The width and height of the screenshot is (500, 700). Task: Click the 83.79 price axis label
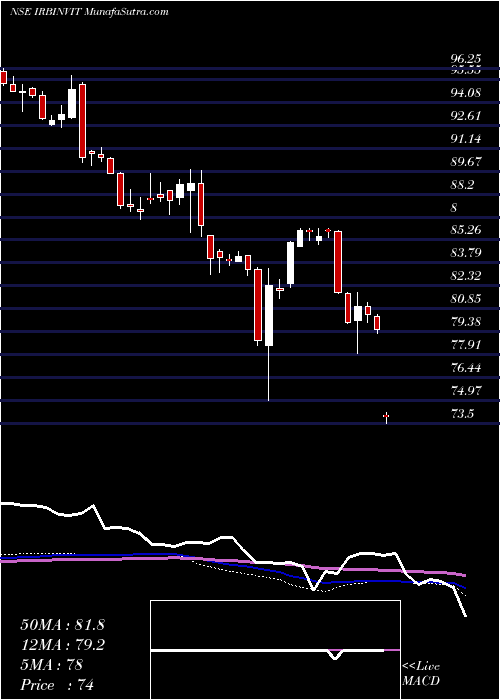pos(465,253)
